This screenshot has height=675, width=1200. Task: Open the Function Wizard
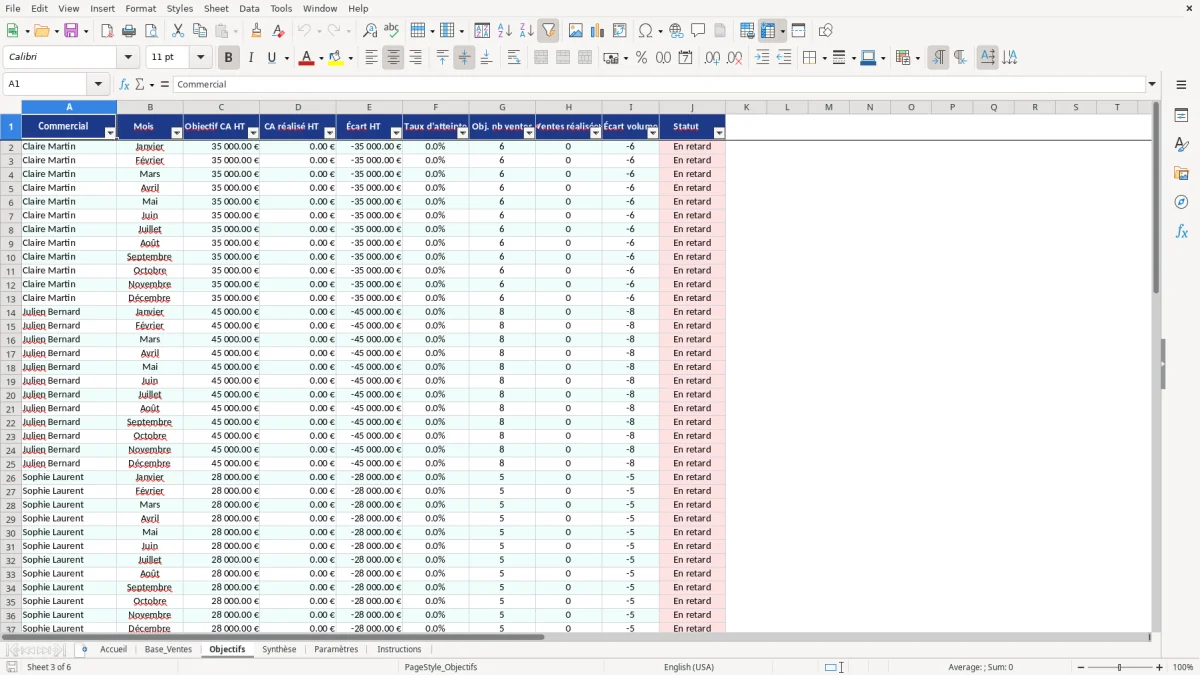click(124, 84)
